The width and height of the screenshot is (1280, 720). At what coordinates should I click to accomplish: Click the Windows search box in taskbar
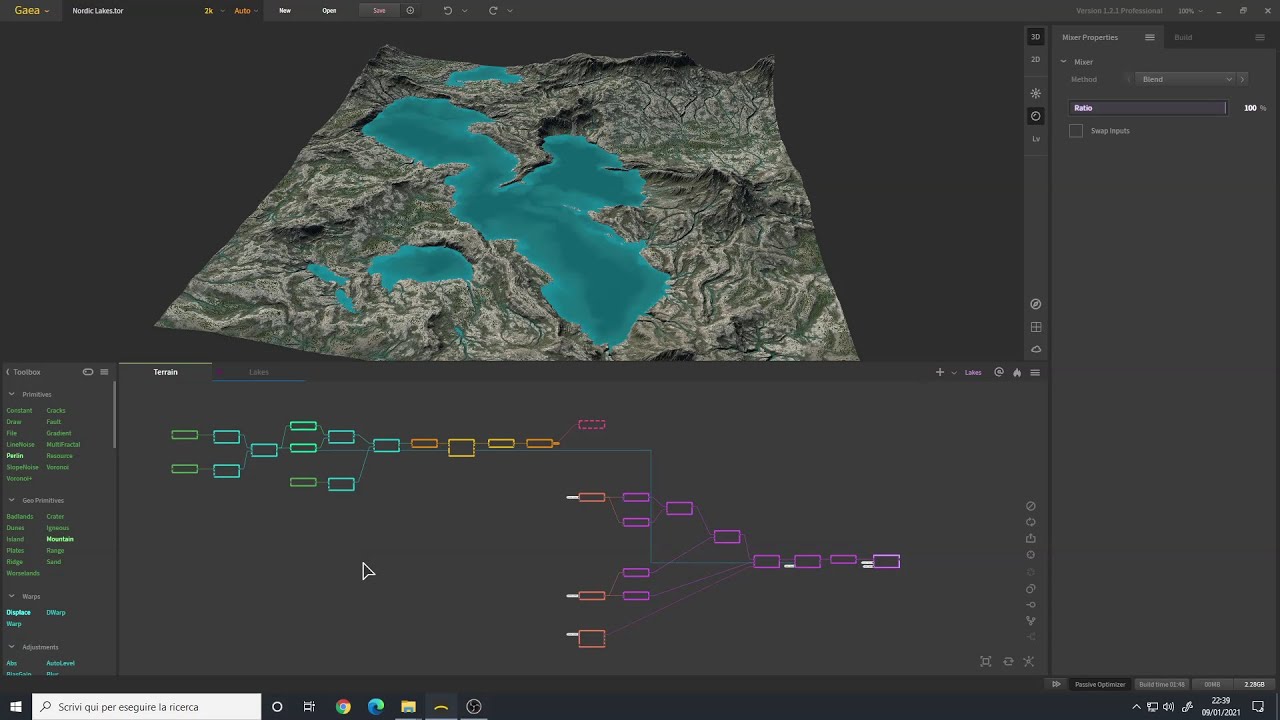[x=146, y=707]
